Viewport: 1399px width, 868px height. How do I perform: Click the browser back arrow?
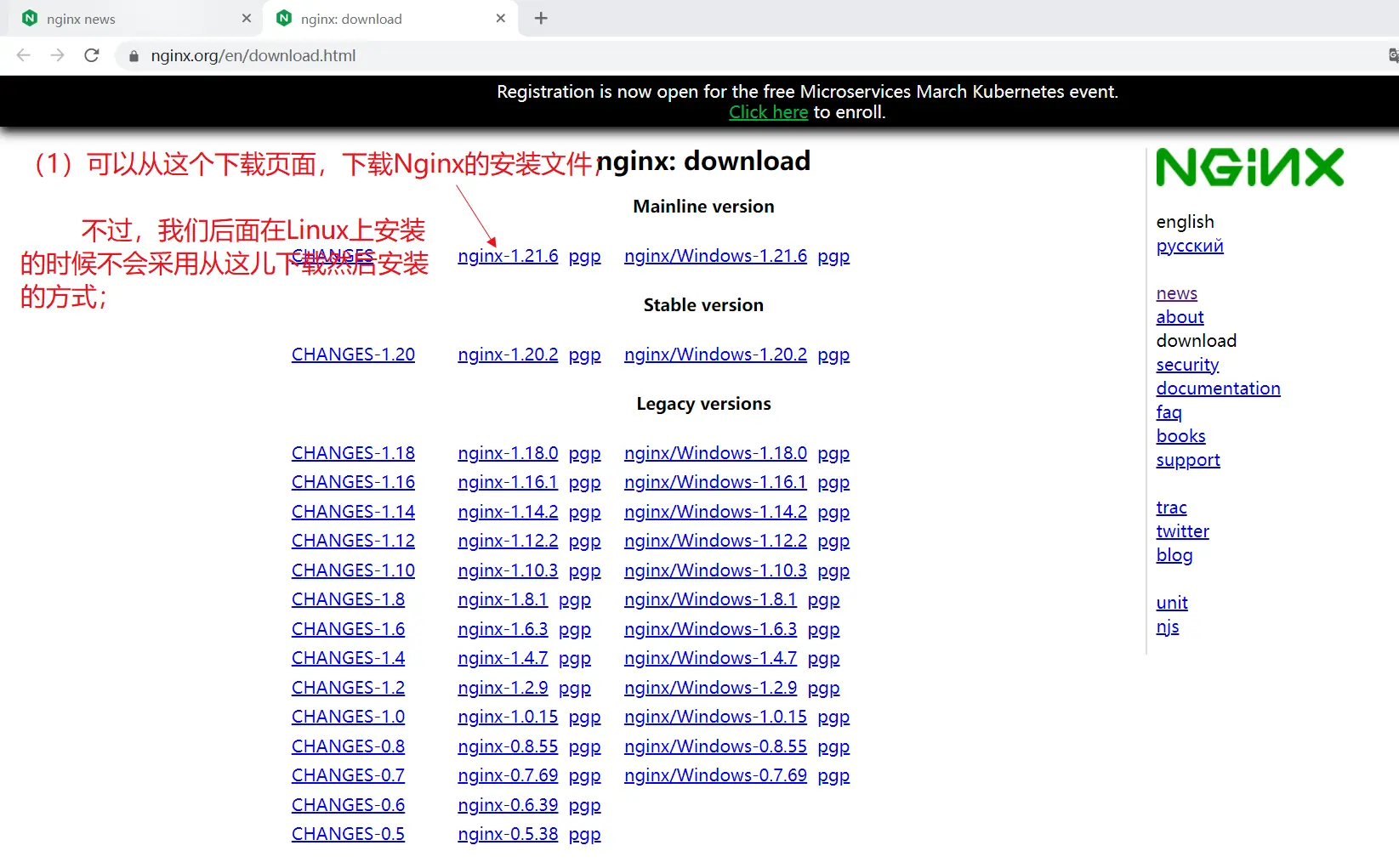tap(24, 55)
